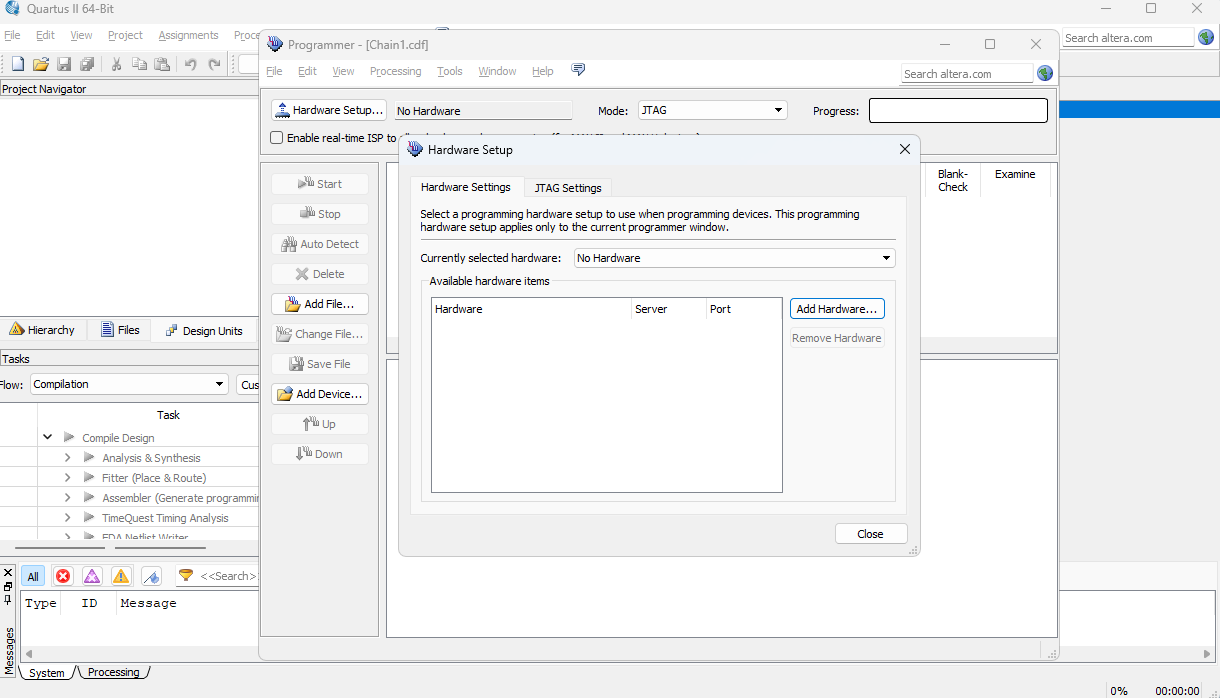The image size is (1220, 698).
Task: Expand TimeQuest Timing Analysis task
Action: [x=67, y=518]
